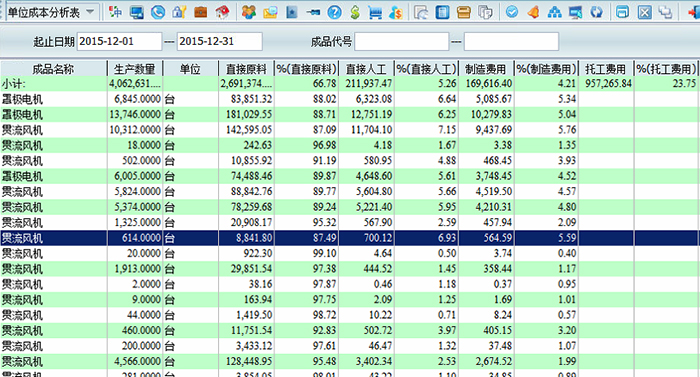Click the circular refresh arrows icon
700x377 pixels.
596,12
